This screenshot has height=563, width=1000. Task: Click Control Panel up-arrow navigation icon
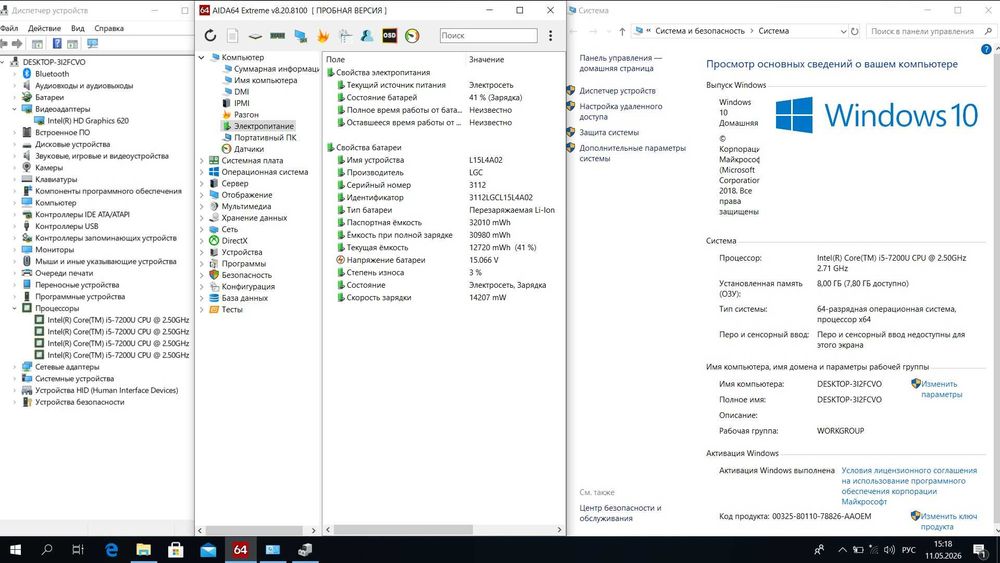point(622,31)
